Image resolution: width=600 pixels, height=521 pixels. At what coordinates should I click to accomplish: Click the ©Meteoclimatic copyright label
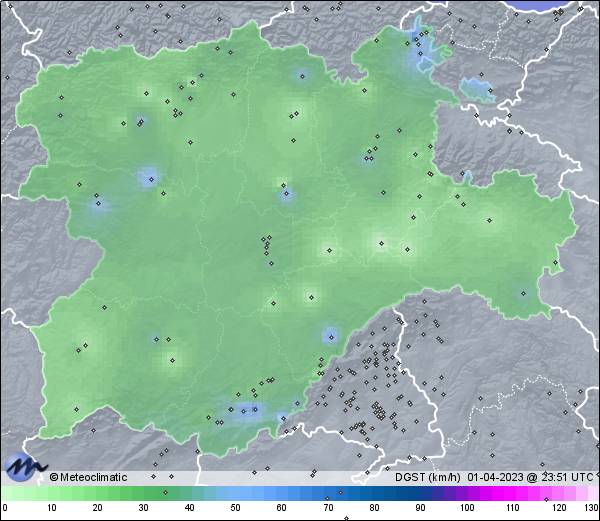[88, 477]
